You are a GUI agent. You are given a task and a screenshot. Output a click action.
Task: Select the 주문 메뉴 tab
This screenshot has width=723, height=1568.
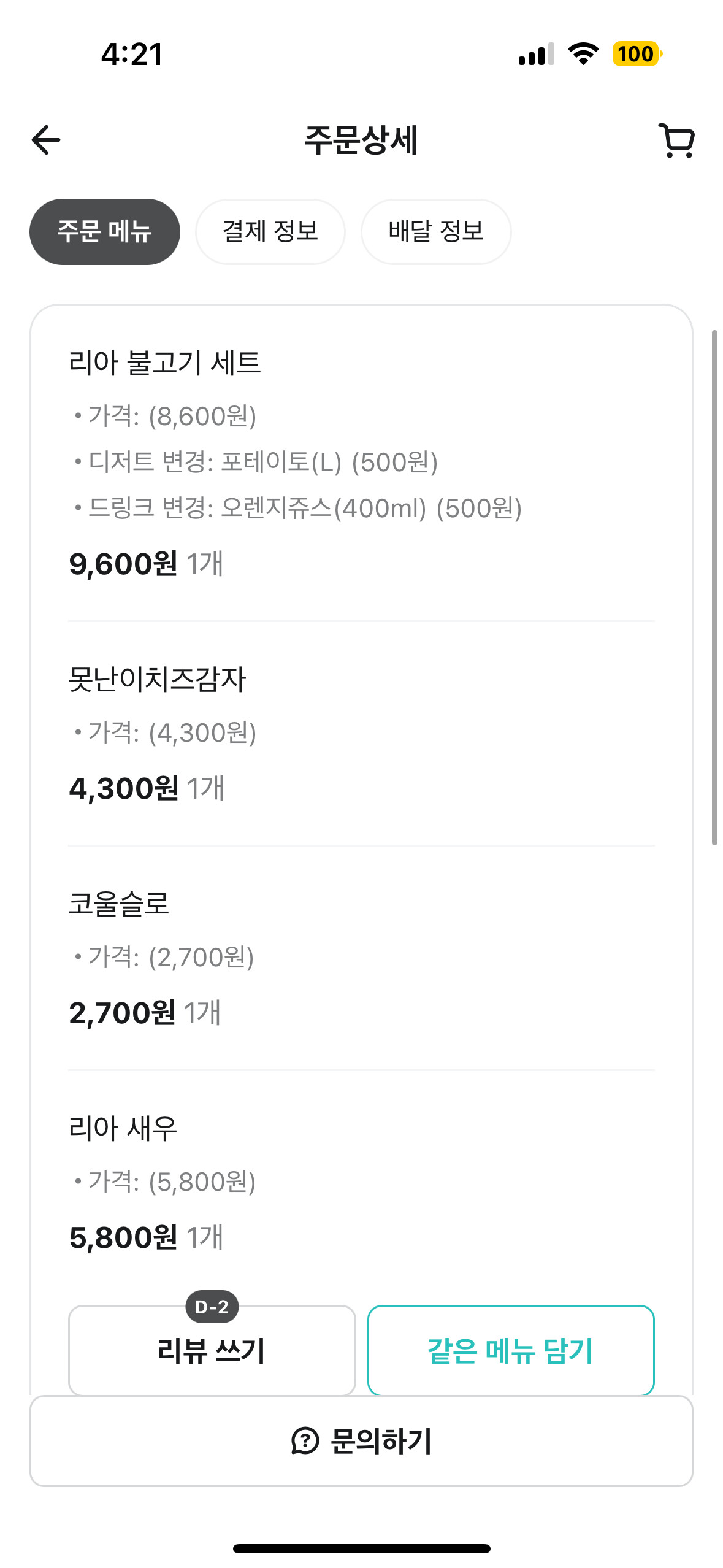(105, 232)
